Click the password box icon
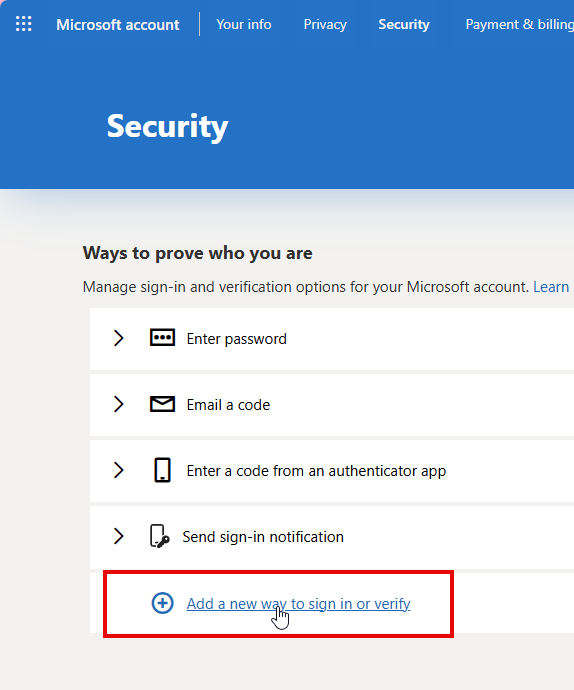Screen dimensions: 574x690 click(x=162, y=338)
